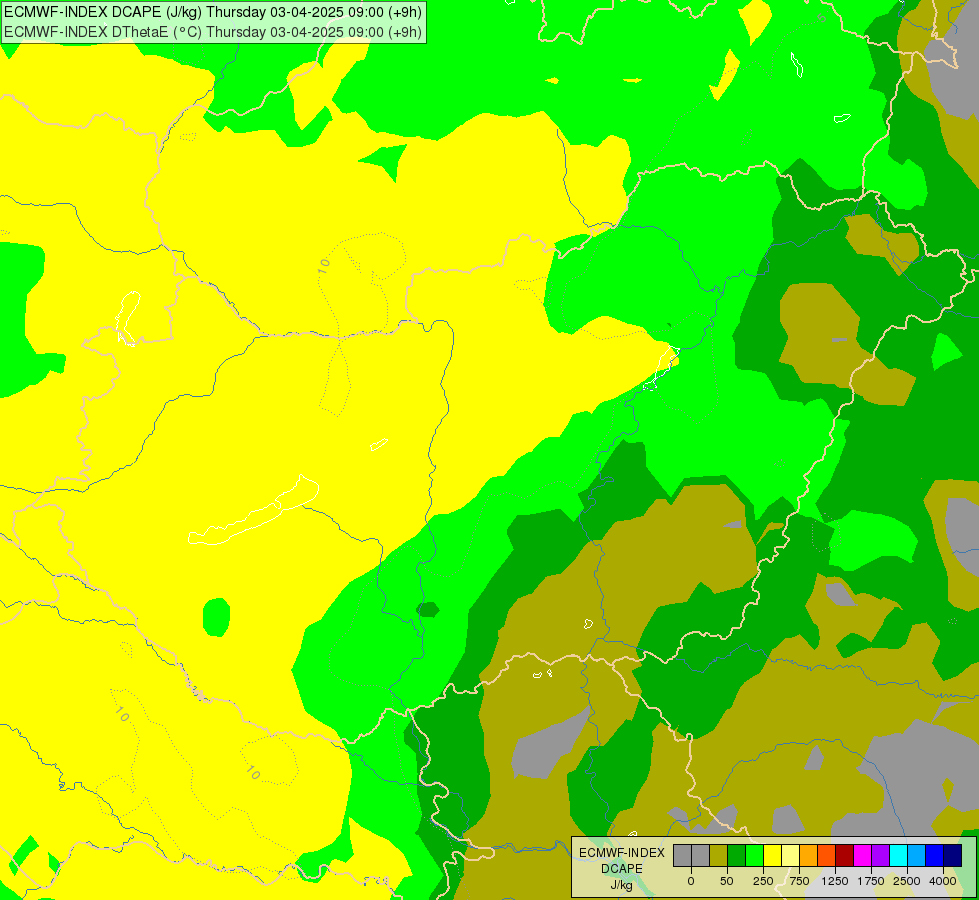This screenshot has height=900, width=979.
Task: Select the pure blue legend swatch
Action: pyautogui.click(x=935, y=855)
